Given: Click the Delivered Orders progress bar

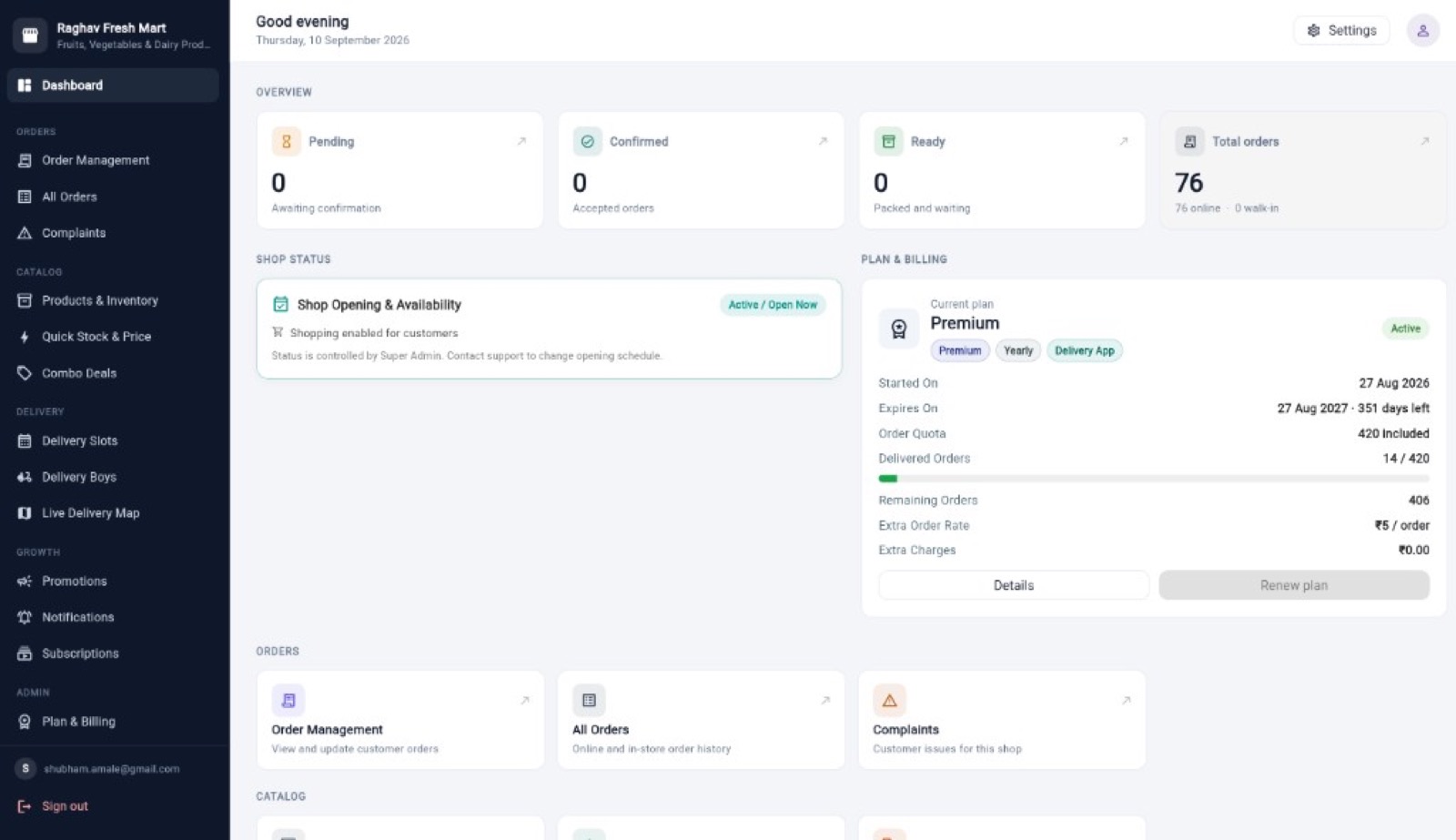Looking at the screenshot, I should point(1154,479).
